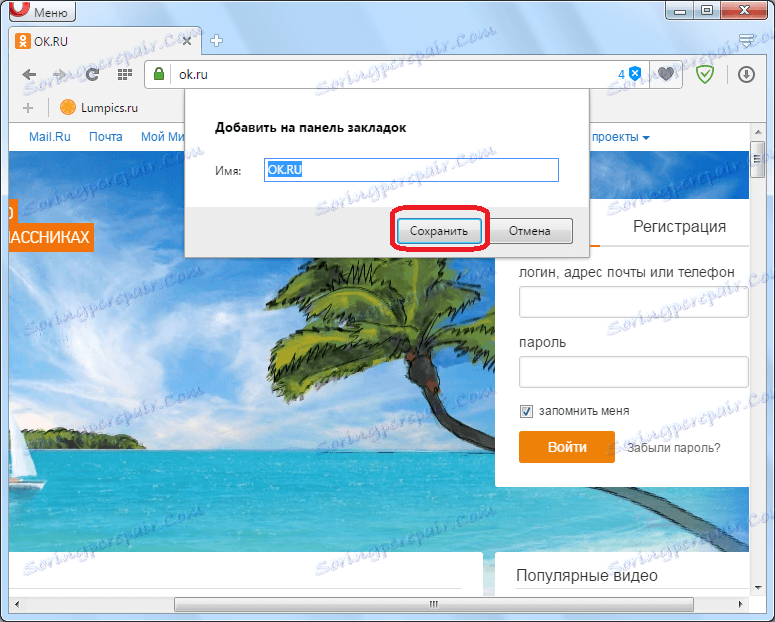Open Speed Dial grid icon
775x622 pixels.
[125, 75]
